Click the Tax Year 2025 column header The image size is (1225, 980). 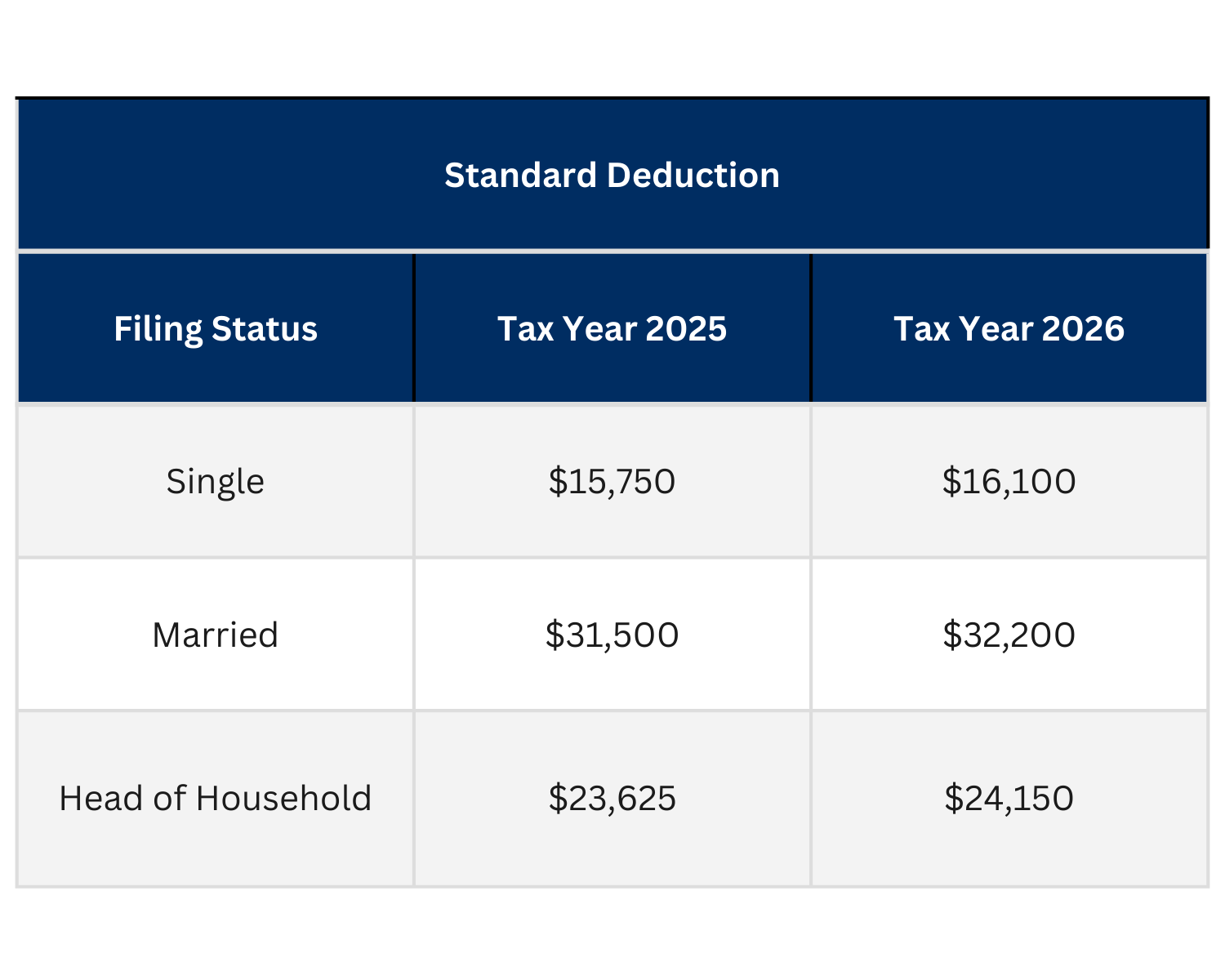pos(612,329)
